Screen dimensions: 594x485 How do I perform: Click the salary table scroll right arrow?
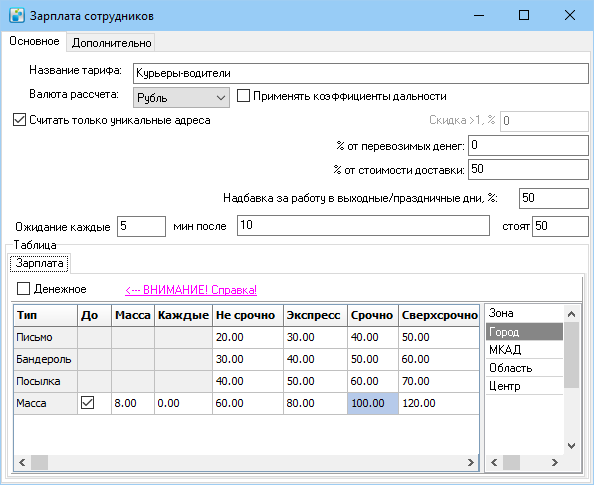click(x=471, y=462)
